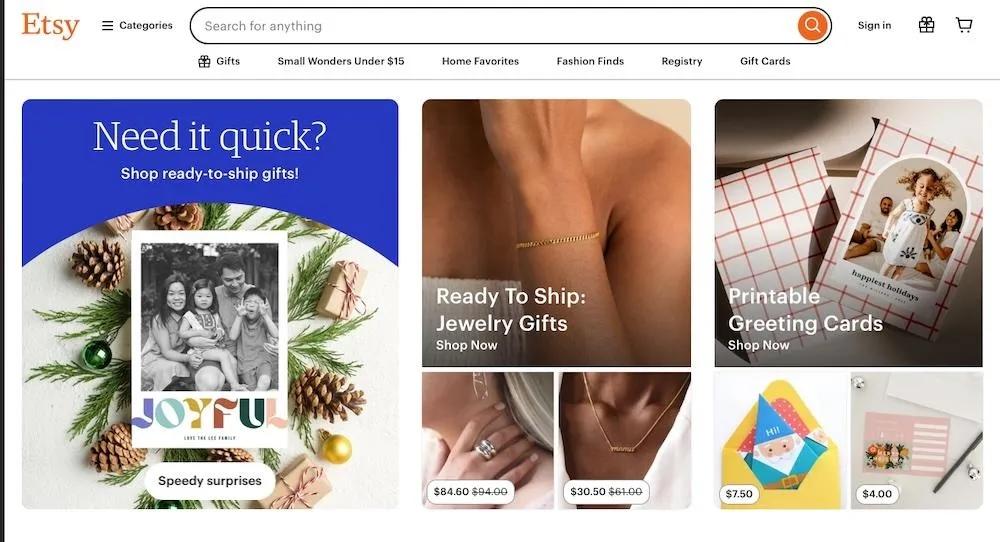The height and width of the screenshot is (542, 1000).
Task: Click the gift box icon near Sign in
Action: pyautogui.click(x=927, y=26)
